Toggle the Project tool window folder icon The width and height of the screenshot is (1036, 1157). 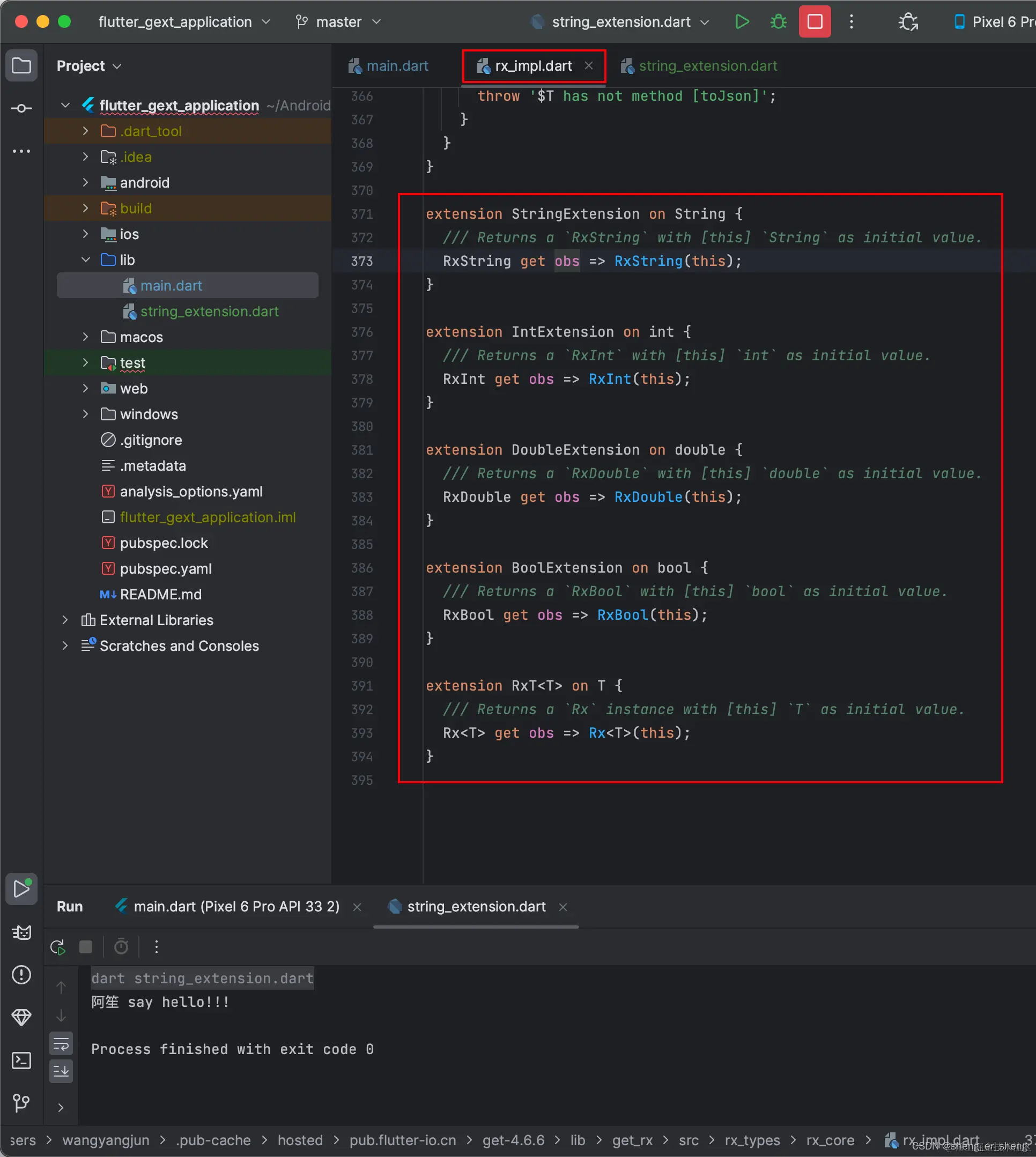[21, 65]
